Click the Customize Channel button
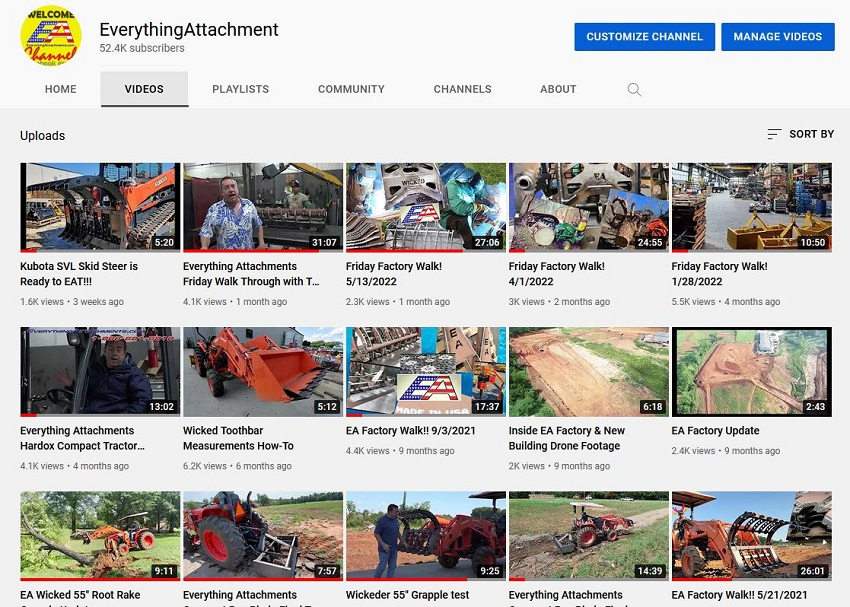The image size is (850, 607). click(644, 37)
